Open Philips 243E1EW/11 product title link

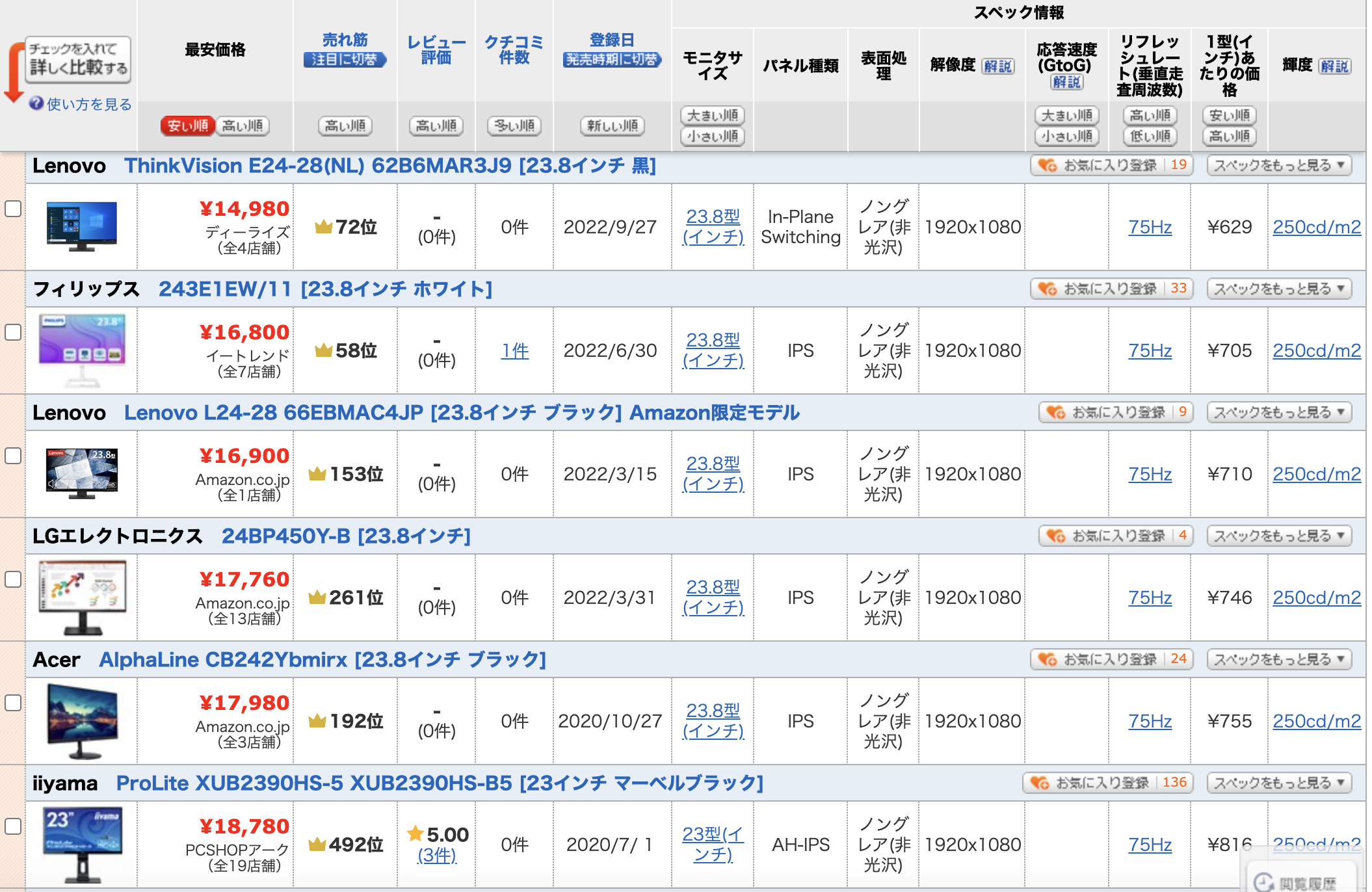click(x=325, y=289)
